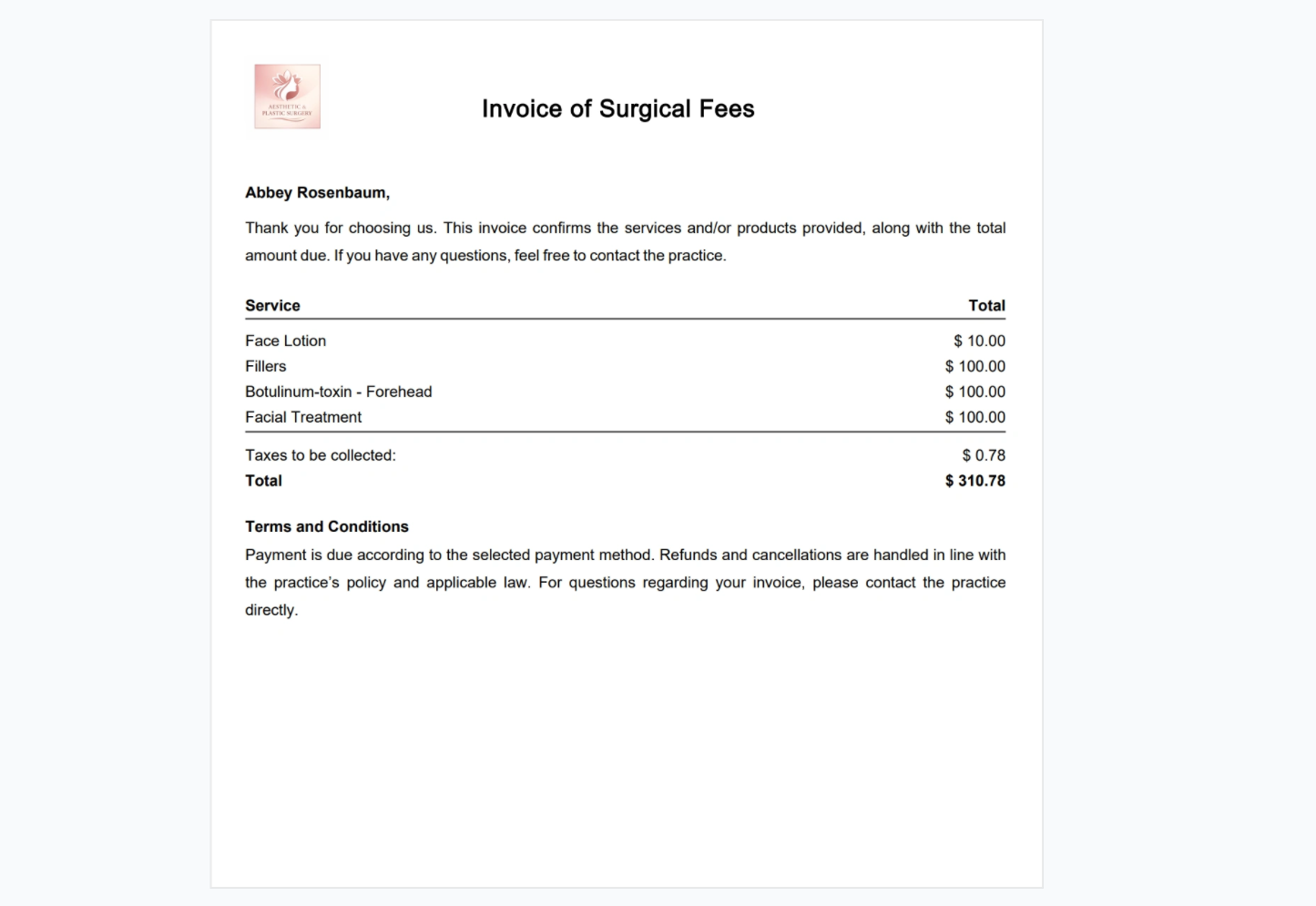1316x906 pixels.
Task: Click the Facial Treatment $ 100.00 amount
Action: [x=974, y=417]
